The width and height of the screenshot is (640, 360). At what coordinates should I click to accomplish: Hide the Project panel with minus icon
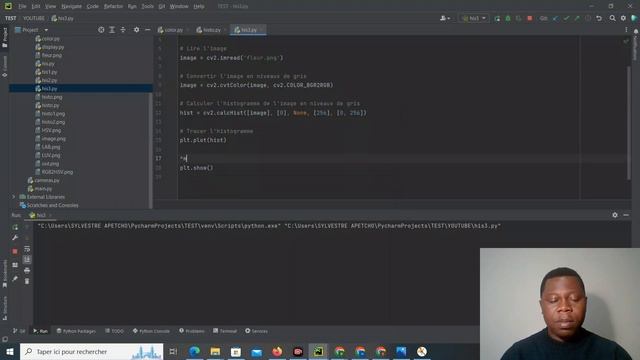(147, 30)
